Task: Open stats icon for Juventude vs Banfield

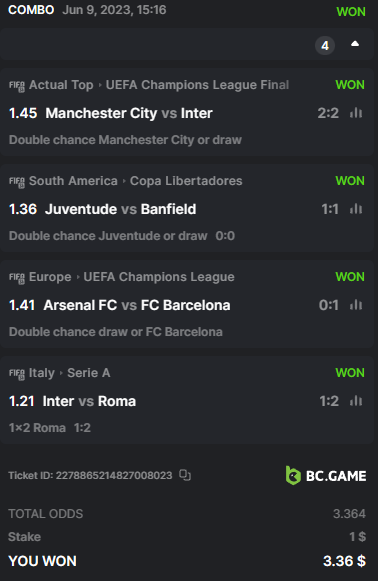Action: (x=356, y=209)
